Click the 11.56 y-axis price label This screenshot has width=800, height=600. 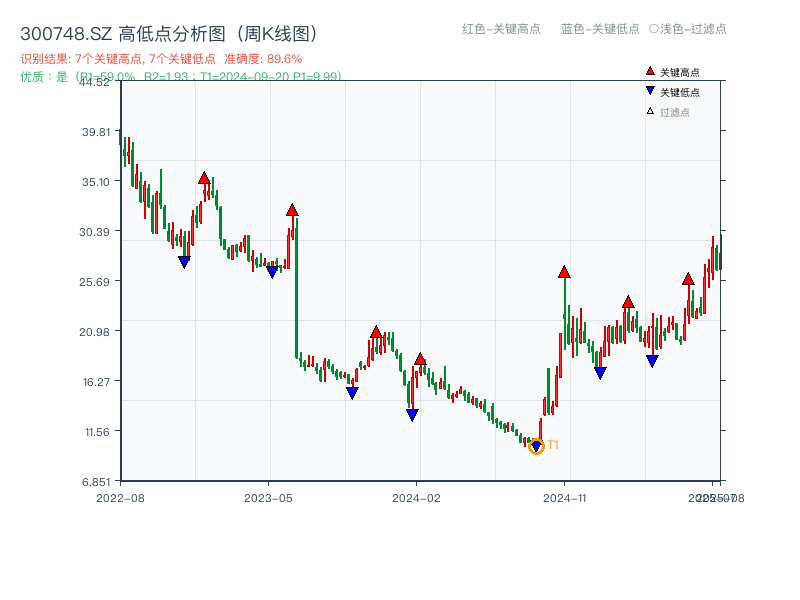pyautogui.click(x=97, y=432)
